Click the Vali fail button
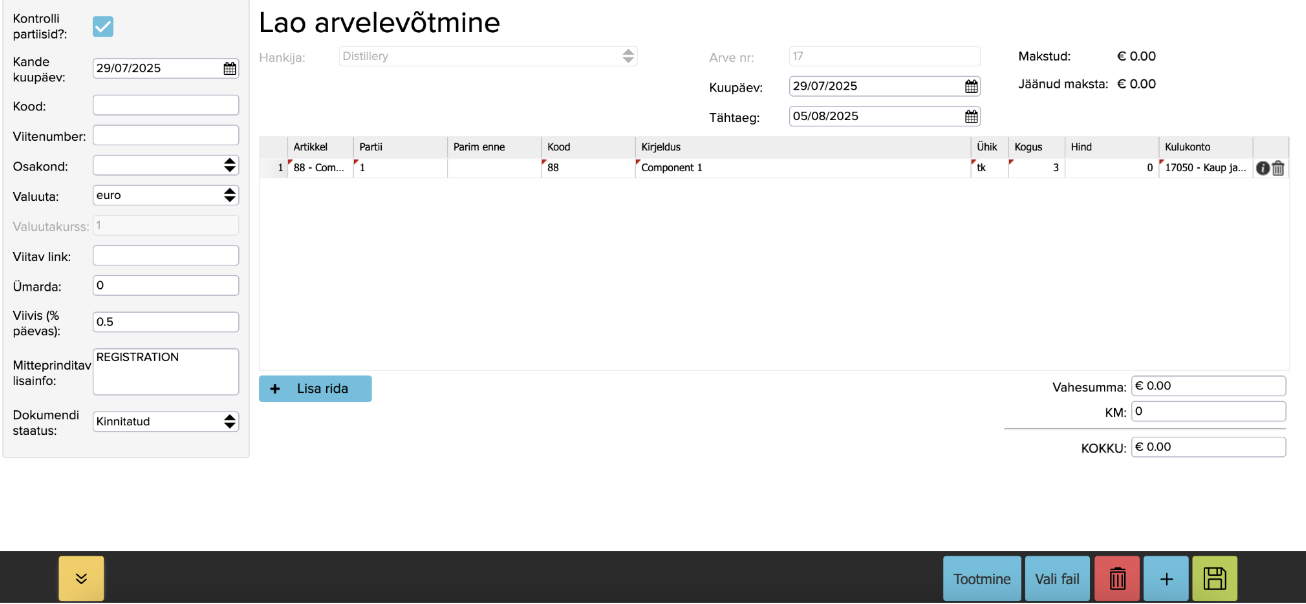This screenshot has width=1306, height=604. click(1057, 579)
